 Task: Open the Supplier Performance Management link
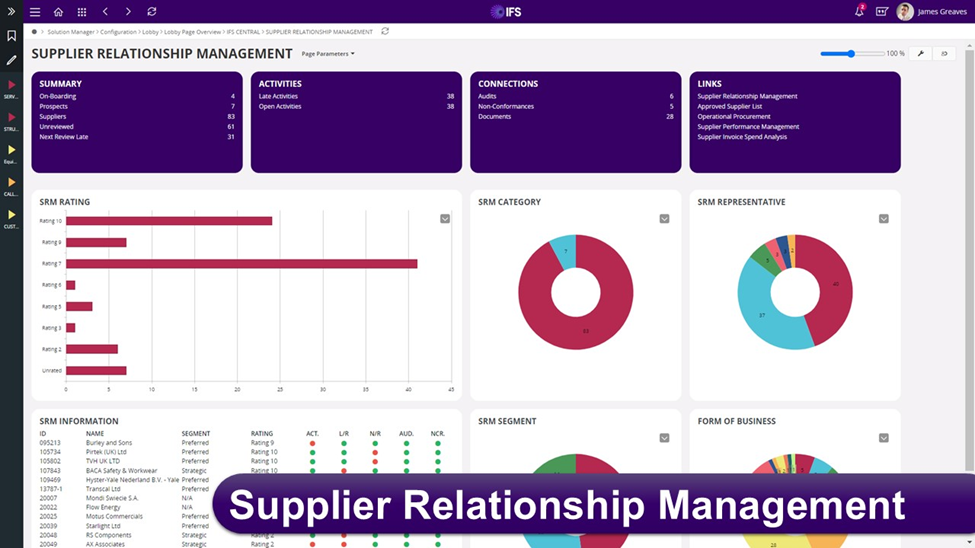[748, 127]
